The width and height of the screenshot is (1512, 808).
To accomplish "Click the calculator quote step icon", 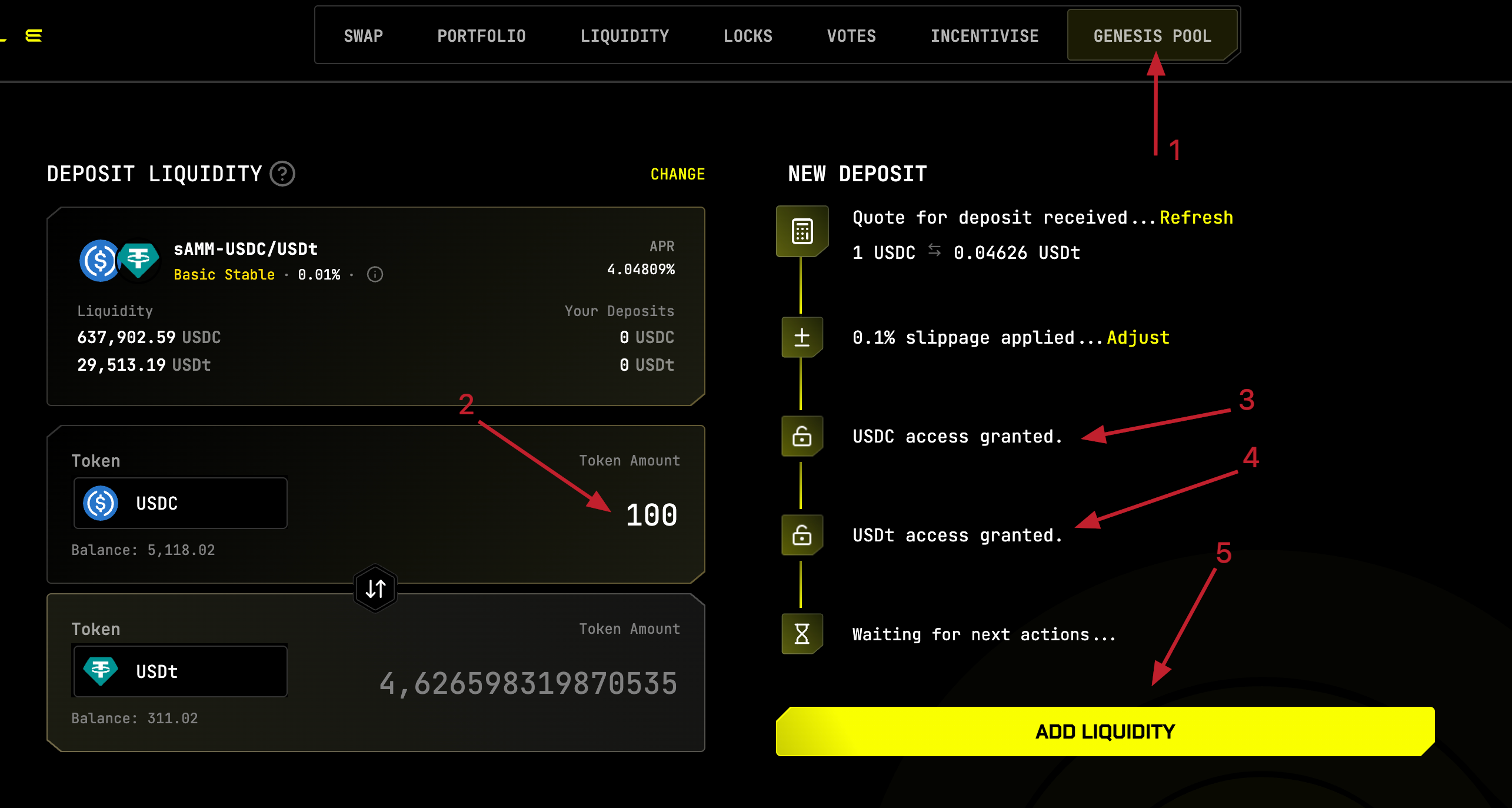I will click(802, 231).
